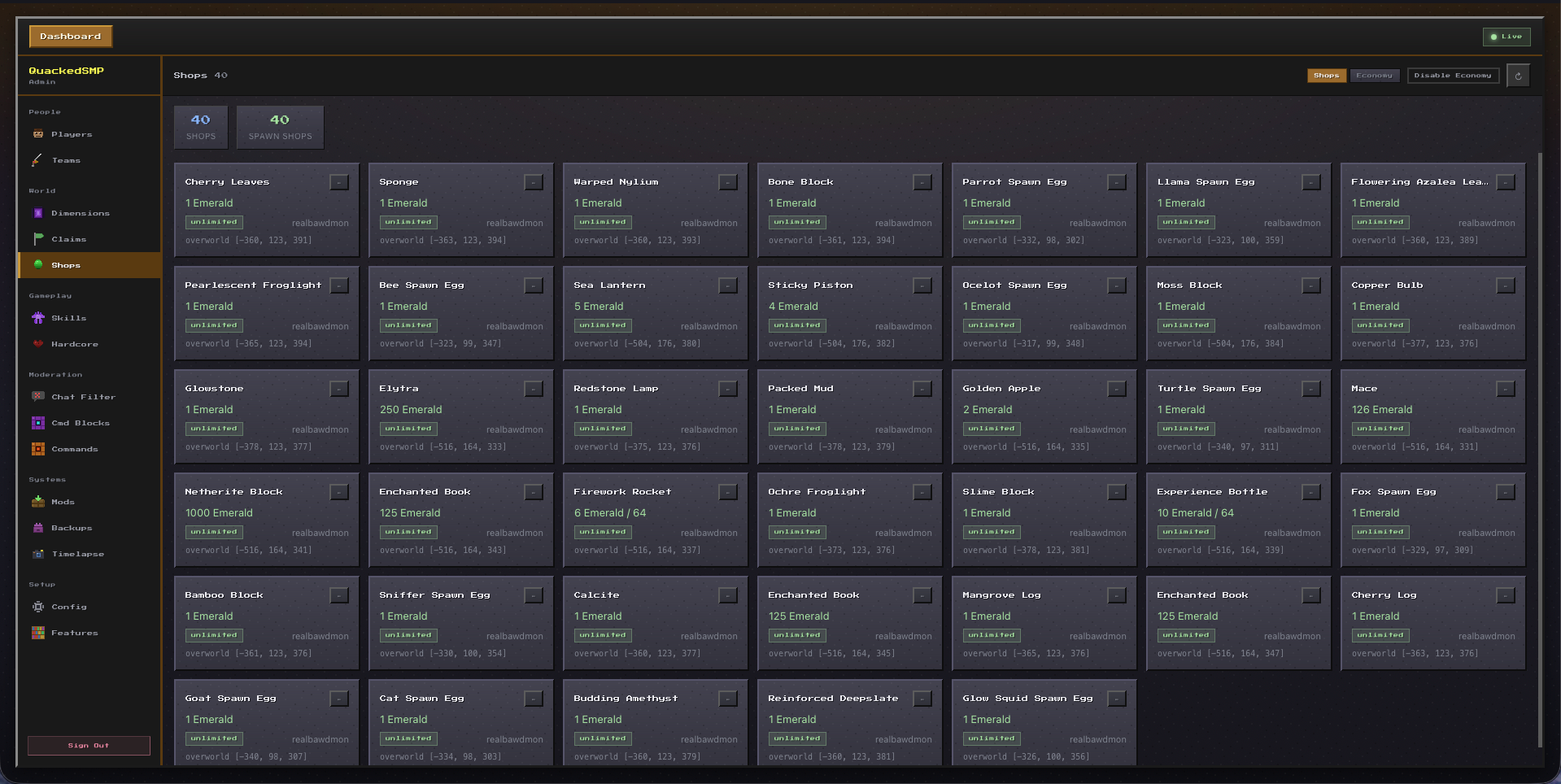Select the Shops tab in header
1561x784 pixels.
click(1327, 76)
